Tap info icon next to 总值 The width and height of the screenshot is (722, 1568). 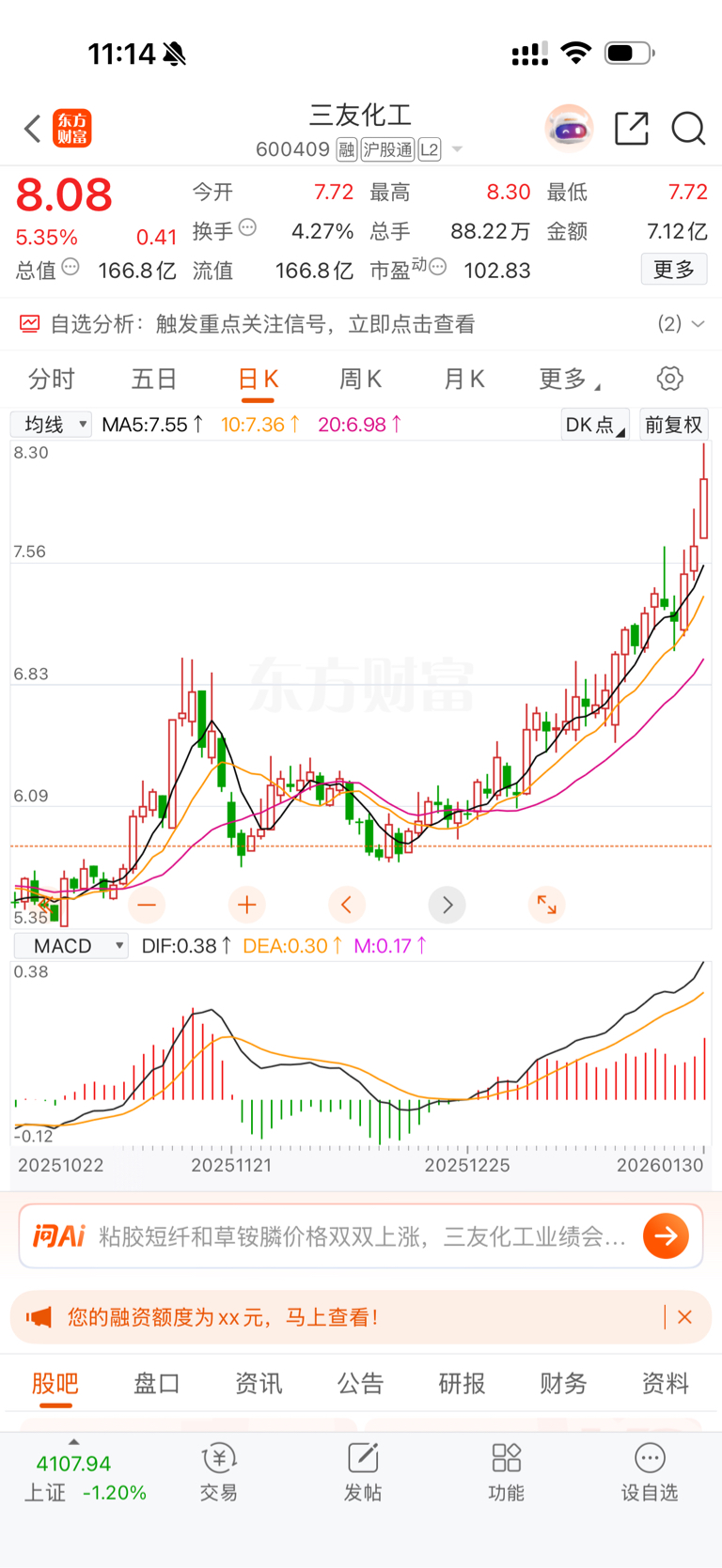tap(71, 268)
